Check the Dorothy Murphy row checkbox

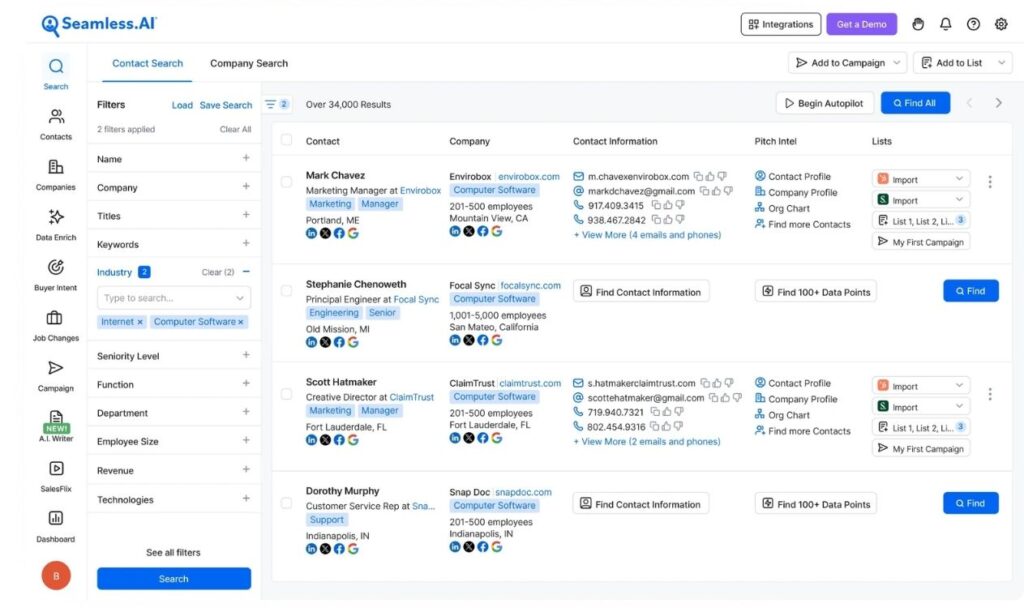point(286,503)
